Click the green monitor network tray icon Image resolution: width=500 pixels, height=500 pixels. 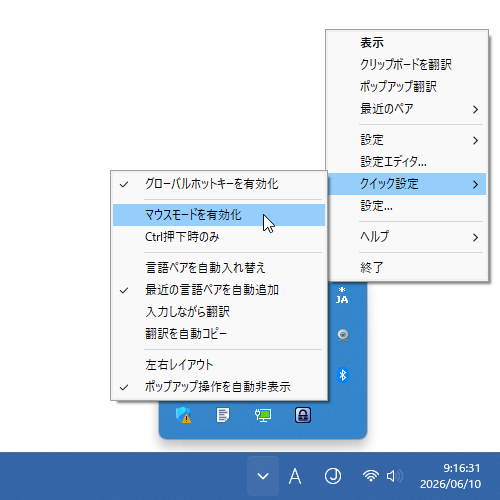tap(263, 415)
